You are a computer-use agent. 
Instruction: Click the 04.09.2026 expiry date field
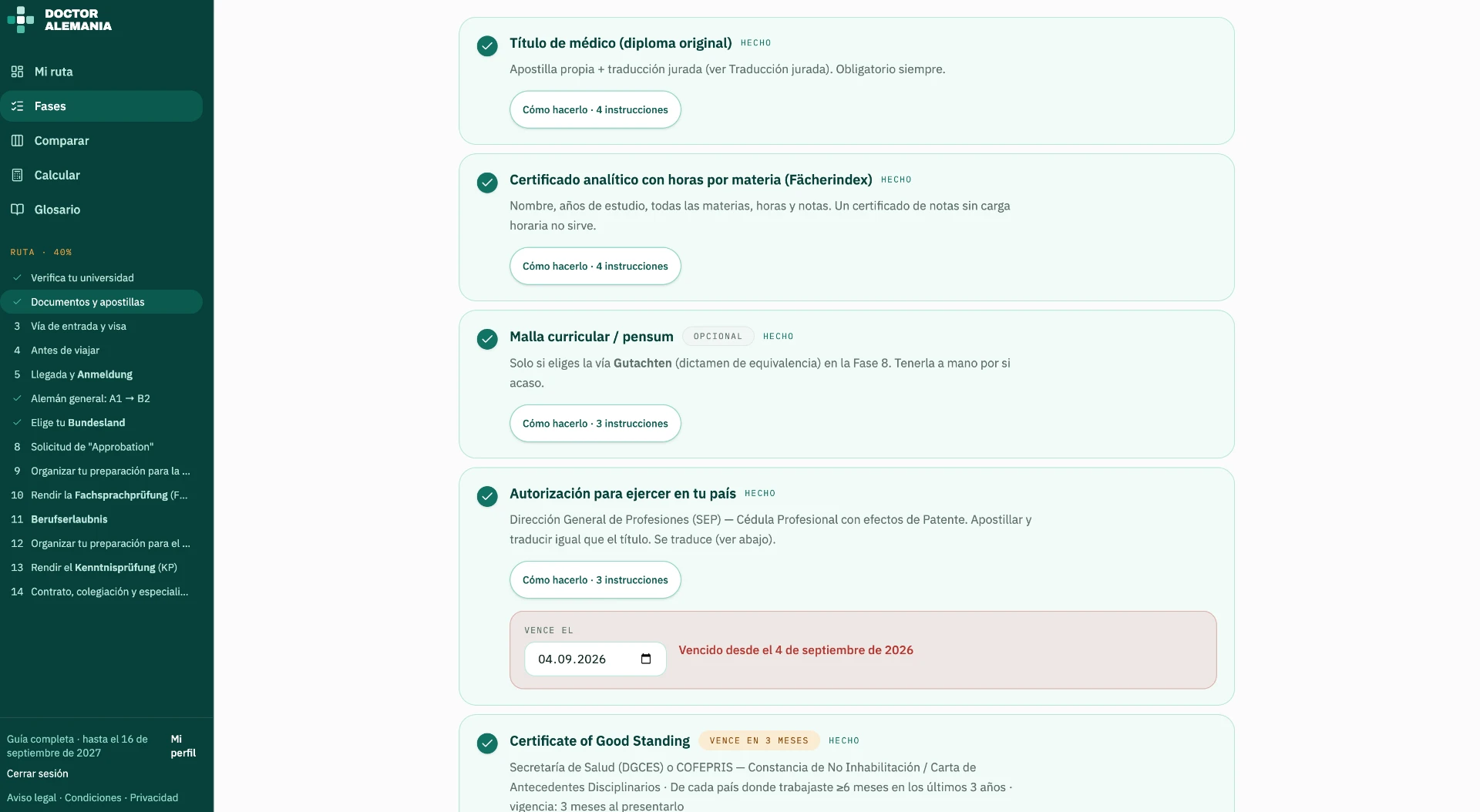(x=595, y=659)
